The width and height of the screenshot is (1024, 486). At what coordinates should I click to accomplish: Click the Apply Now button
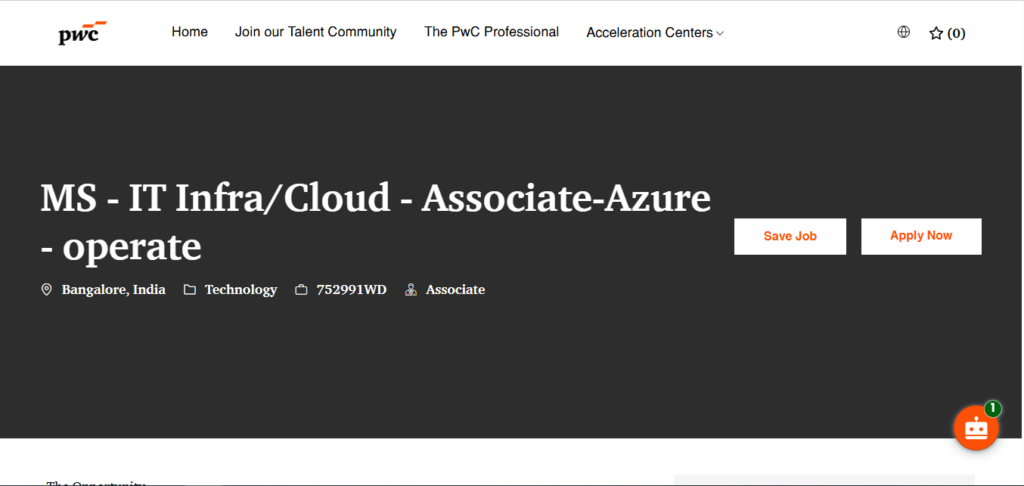[921, 236]
